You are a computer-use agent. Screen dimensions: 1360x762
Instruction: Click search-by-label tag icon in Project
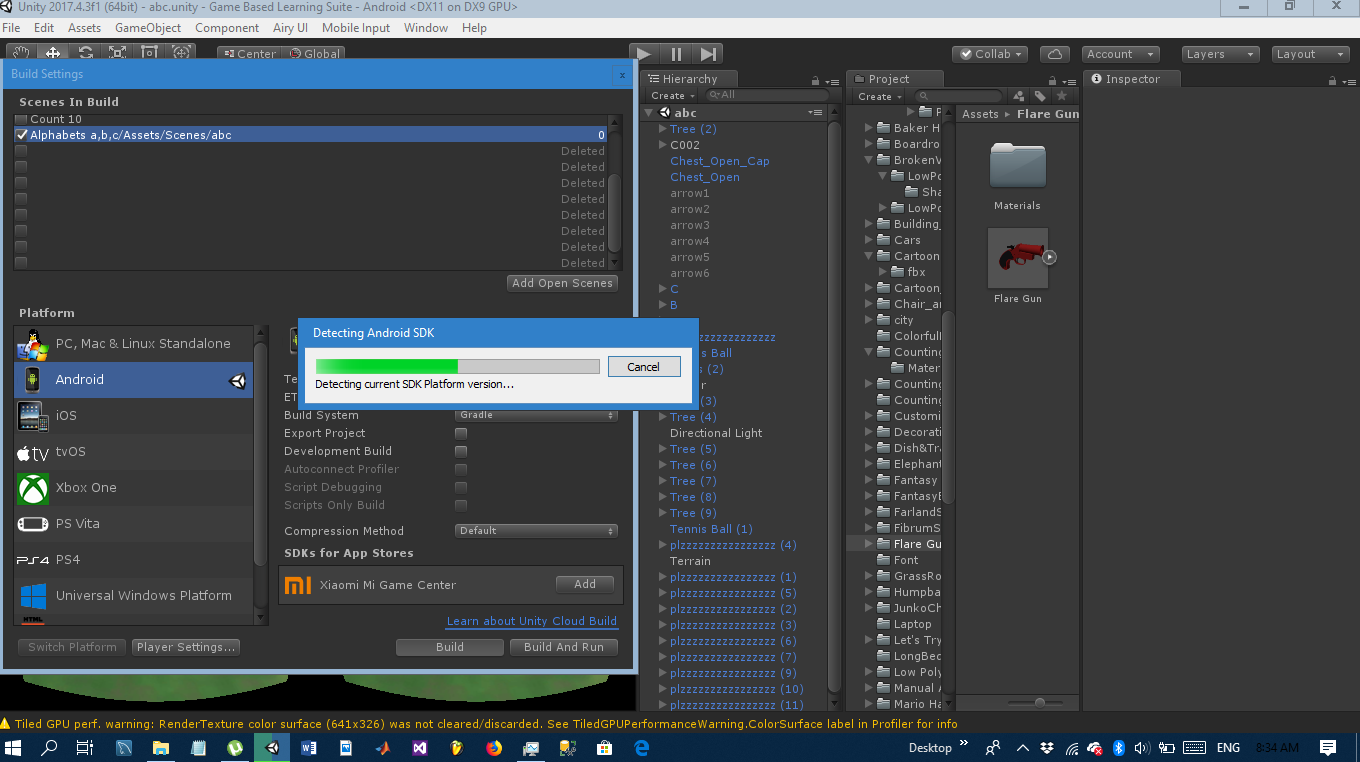[1040, 96]
